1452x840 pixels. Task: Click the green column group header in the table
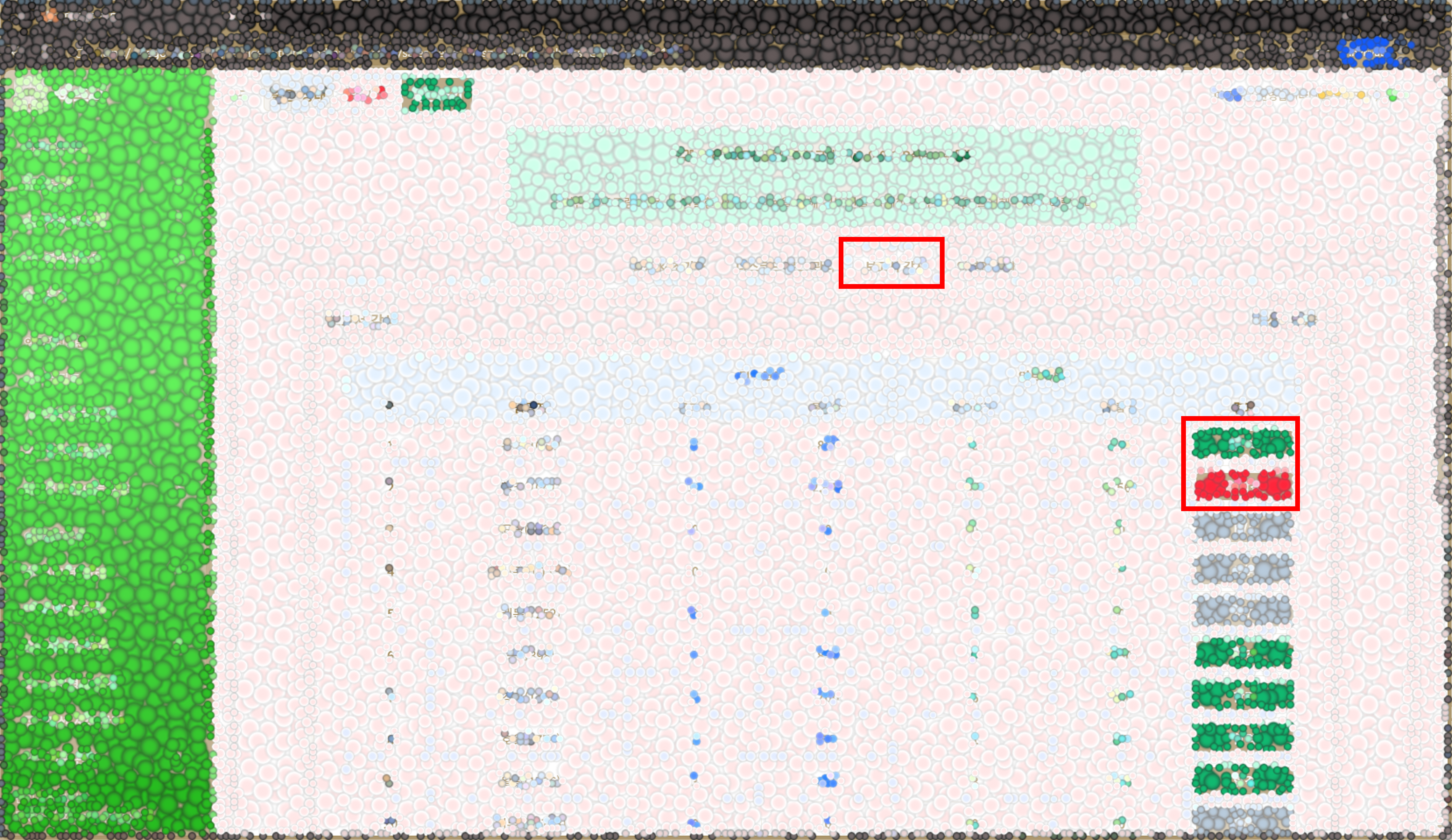tap(1042, 376)
